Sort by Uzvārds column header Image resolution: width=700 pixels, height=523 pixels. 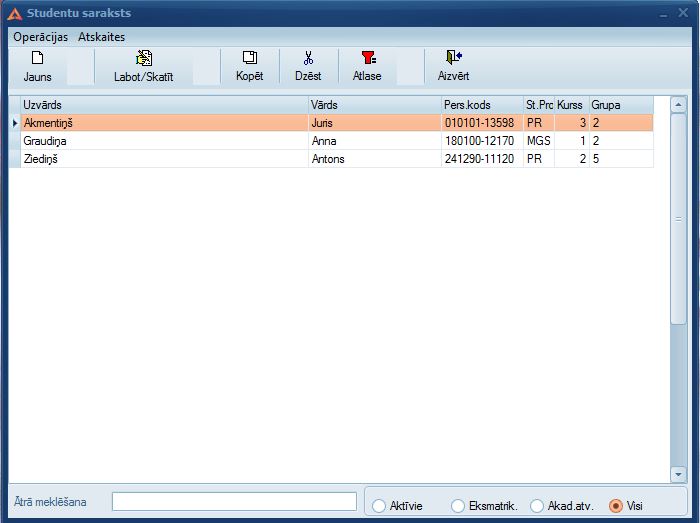(x=164, y=105)
